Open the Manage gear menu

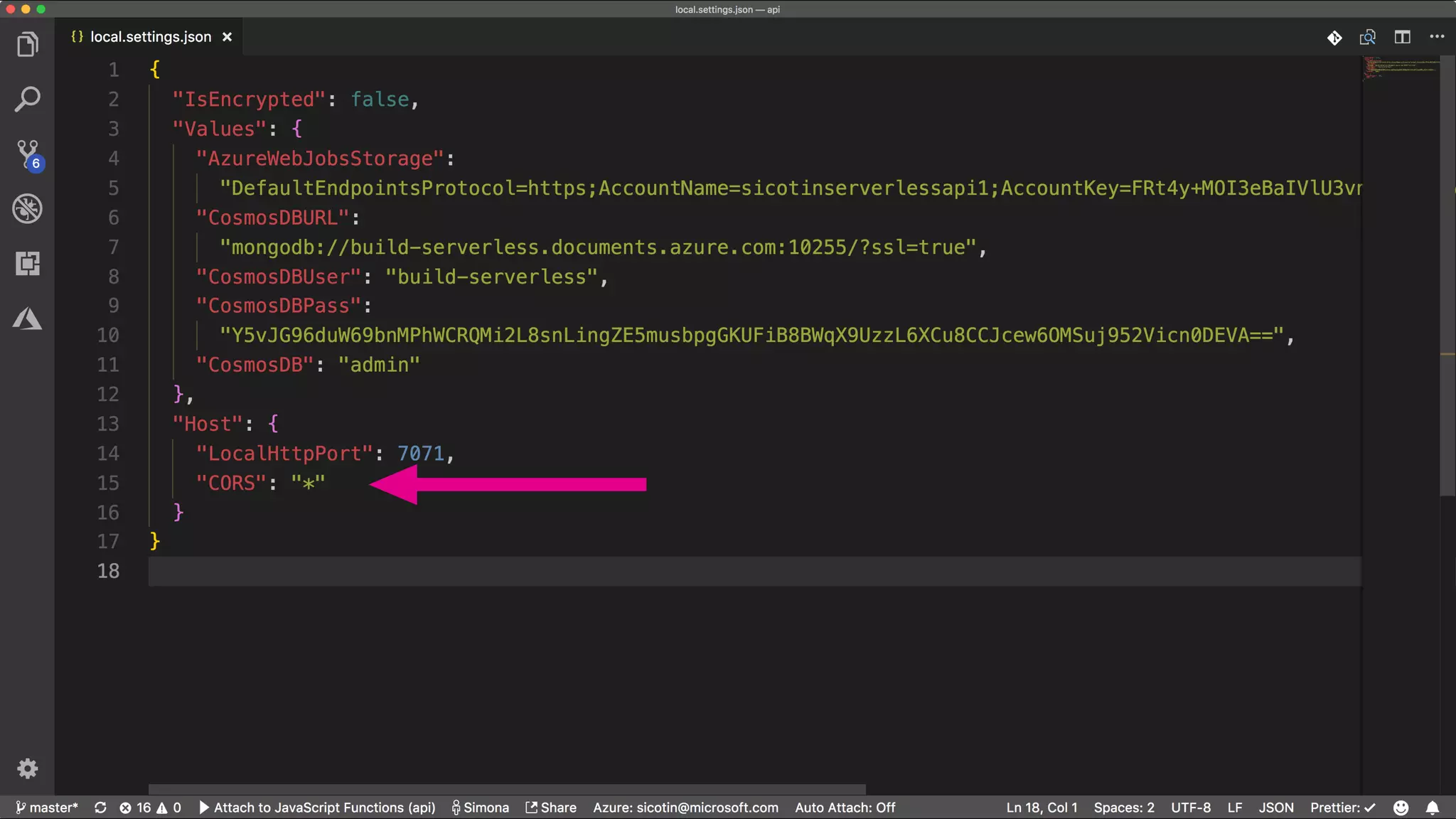(27, 769)
